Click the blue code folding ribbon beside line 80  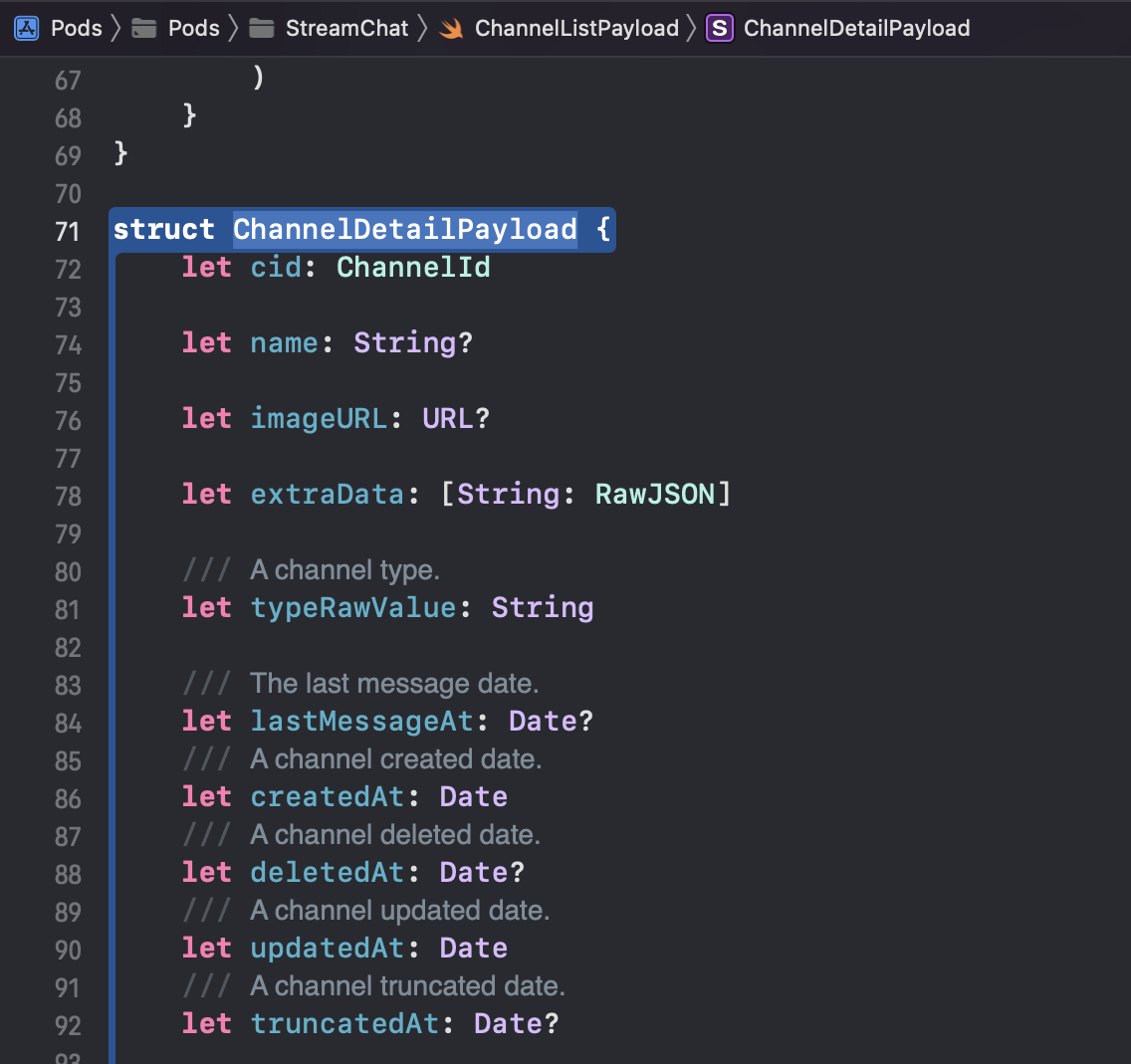pos(112,570)
